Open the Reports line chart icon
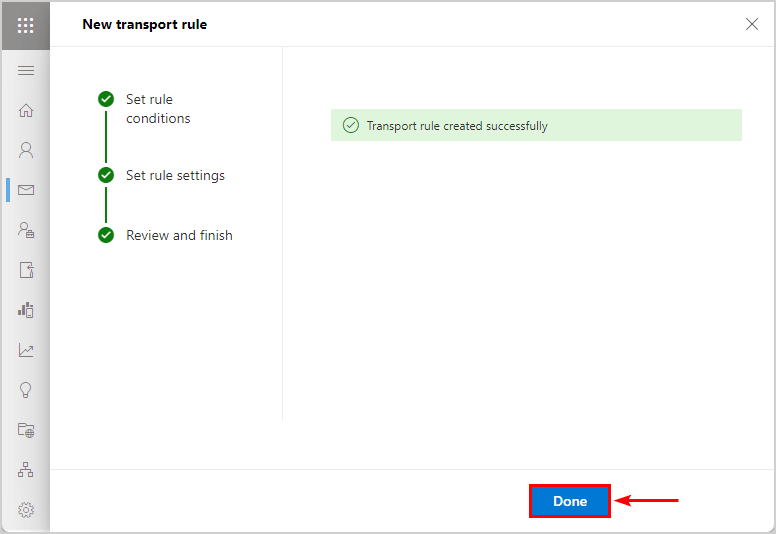 pyautogui.click(x=26, y=350)
